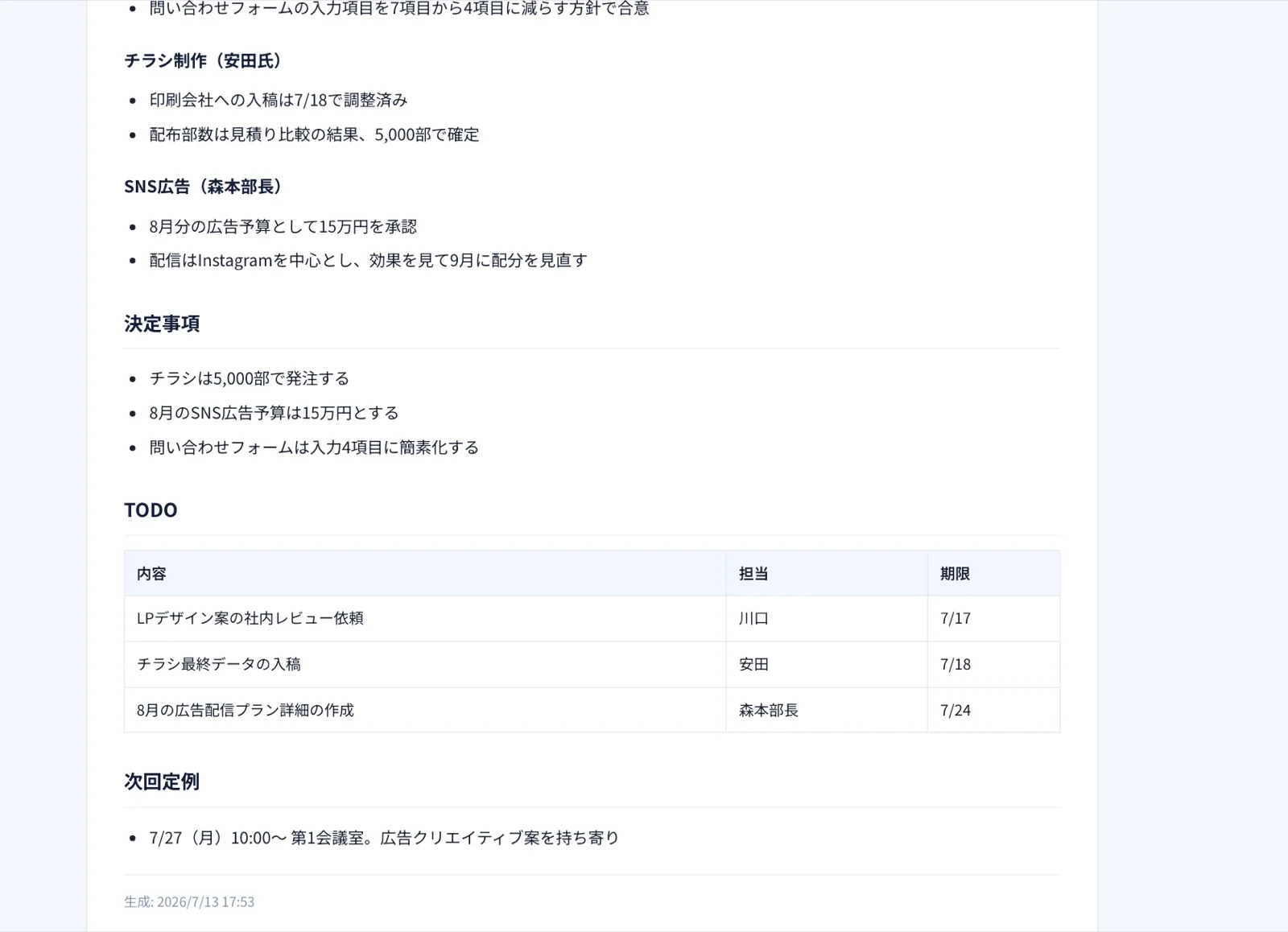Image resolution: width=1288 pixels, height=932 pixels.
Task: Click the line '印刷会社への入稿は7/18で調整済み'
Action: pos(279,100)
